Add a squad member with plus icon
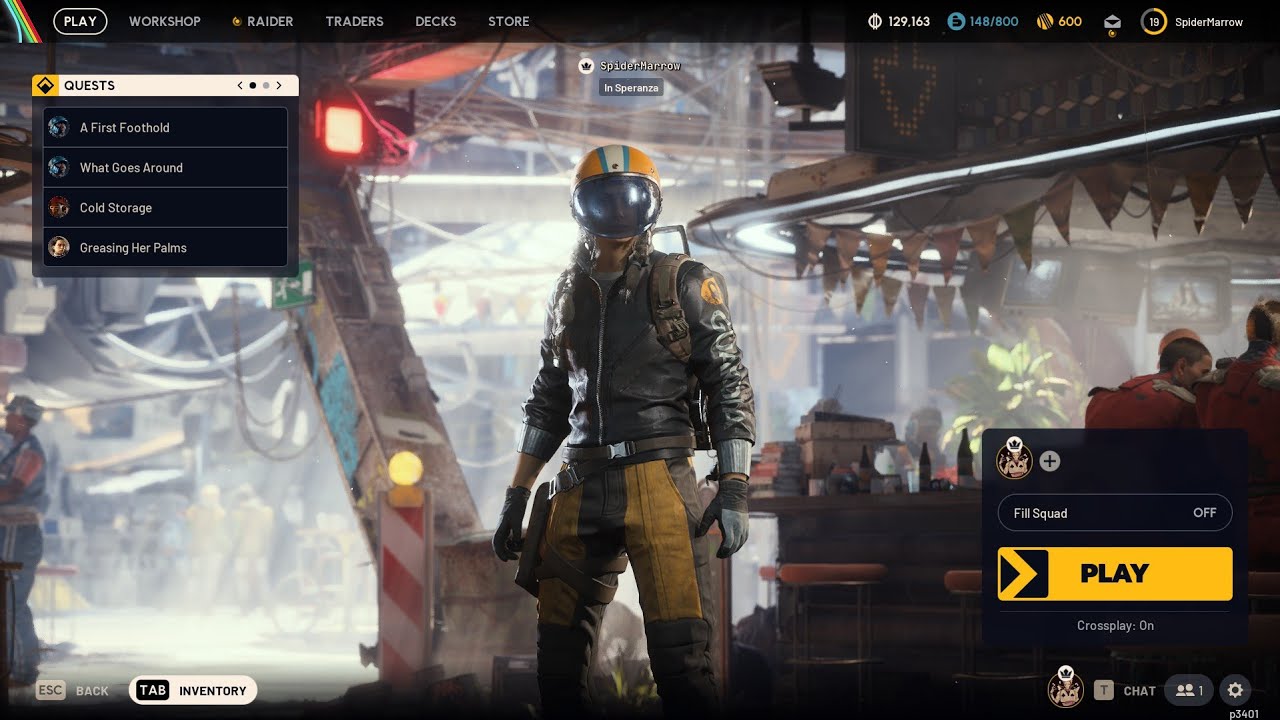Viewport: 1280px width, 720px height. (1049, 461)
